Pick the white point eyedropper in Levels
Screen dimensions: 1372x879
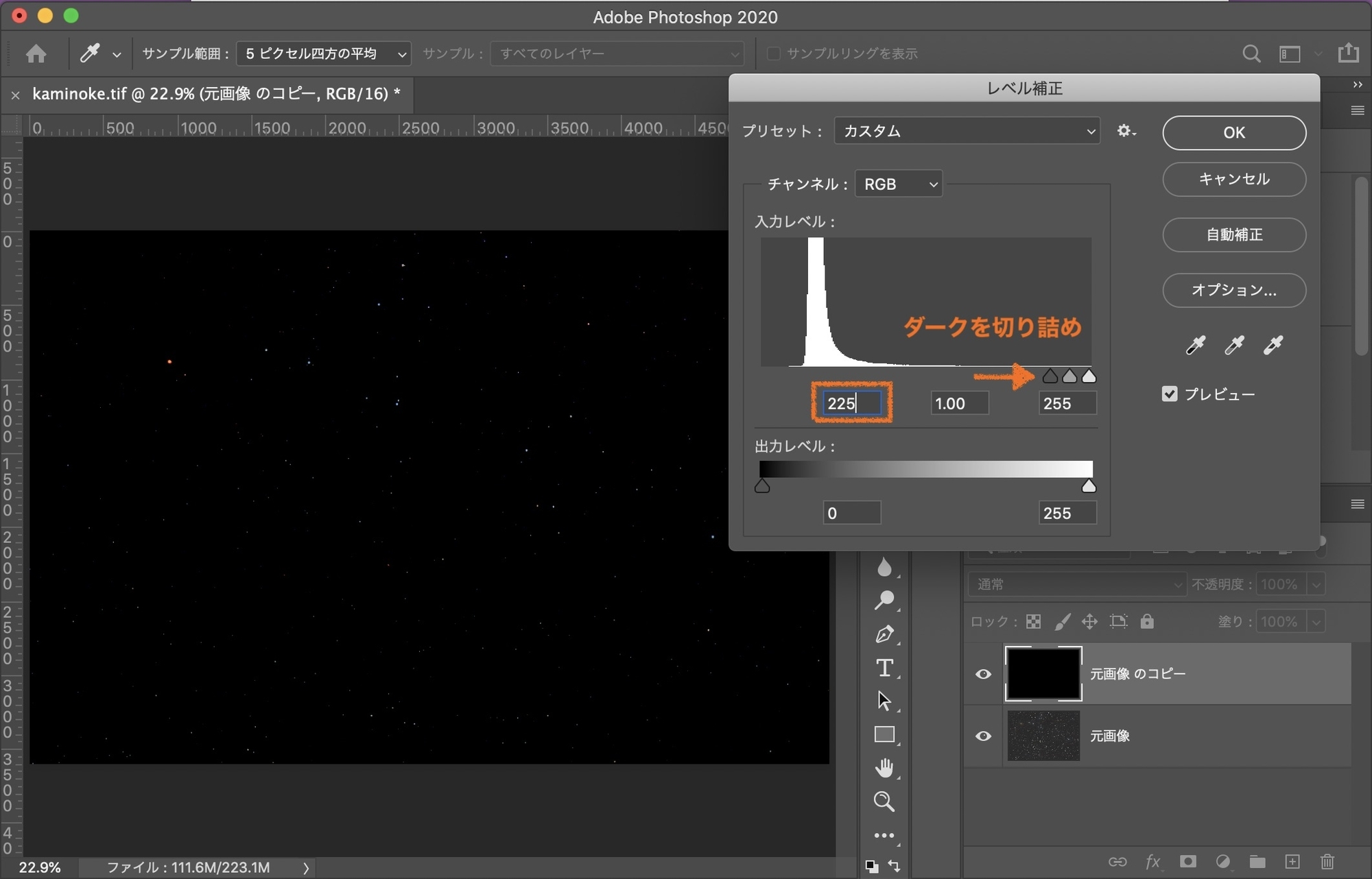coord(1273,345)
